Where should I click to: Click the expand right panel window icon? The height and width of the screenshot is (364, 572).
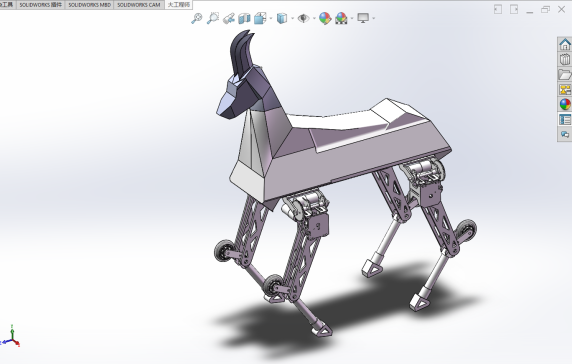tap(514, 9)
